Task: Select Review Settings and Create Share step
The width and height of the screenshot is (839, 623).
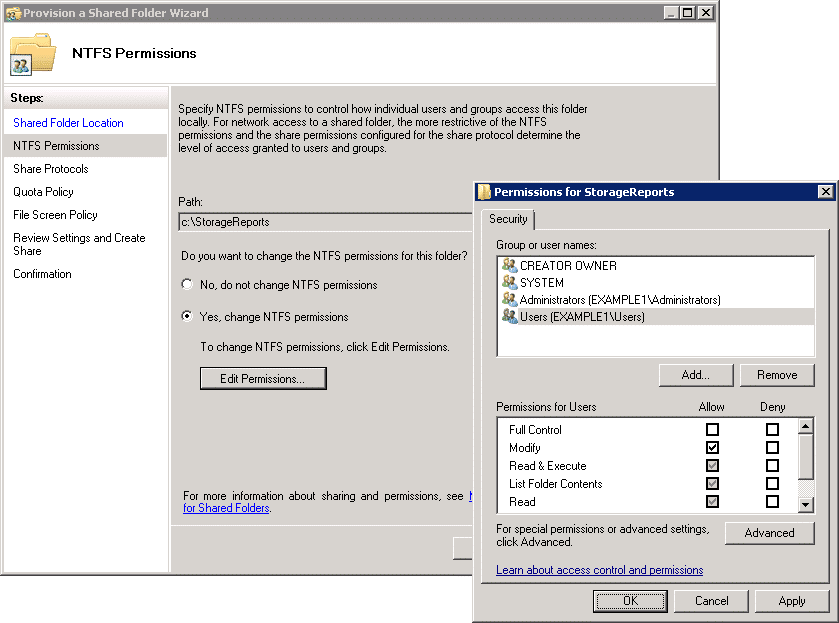Action: point(79,245)
